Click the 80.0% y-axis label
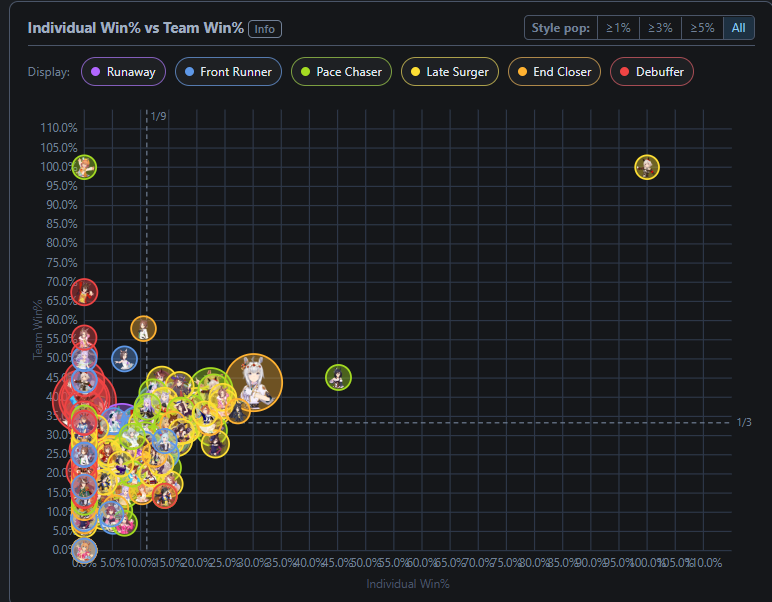The width and height of the screenshot is (772, 602). pos(62,243)
